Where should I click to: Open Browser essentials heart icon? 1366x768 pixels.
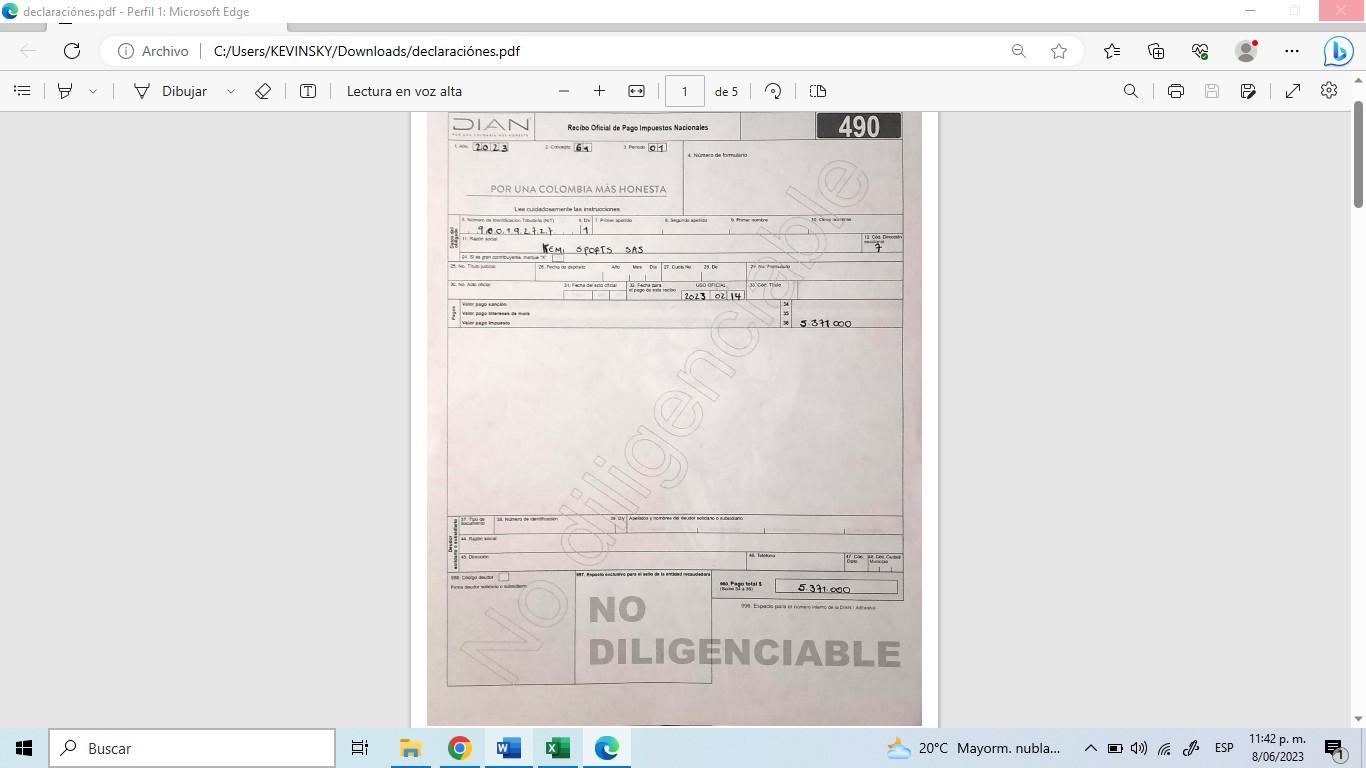[1201, 51]
